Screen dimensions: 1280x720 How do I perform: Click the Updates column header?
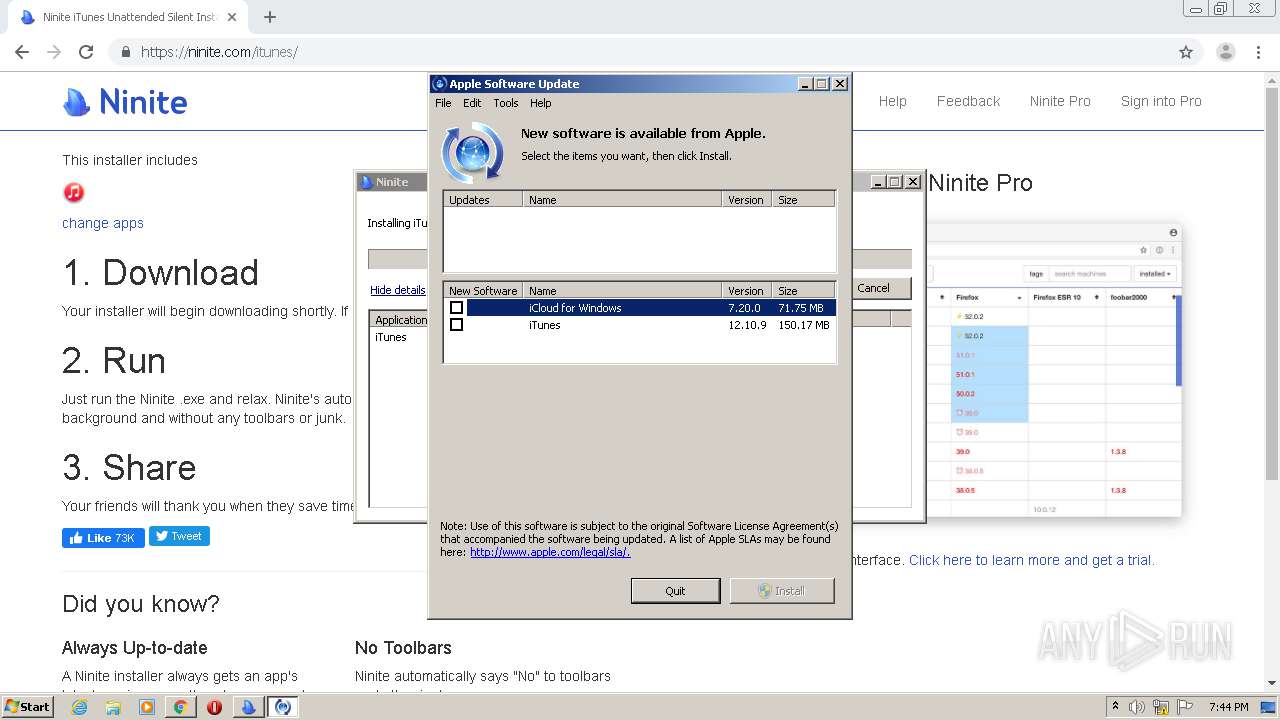(483, 200)
